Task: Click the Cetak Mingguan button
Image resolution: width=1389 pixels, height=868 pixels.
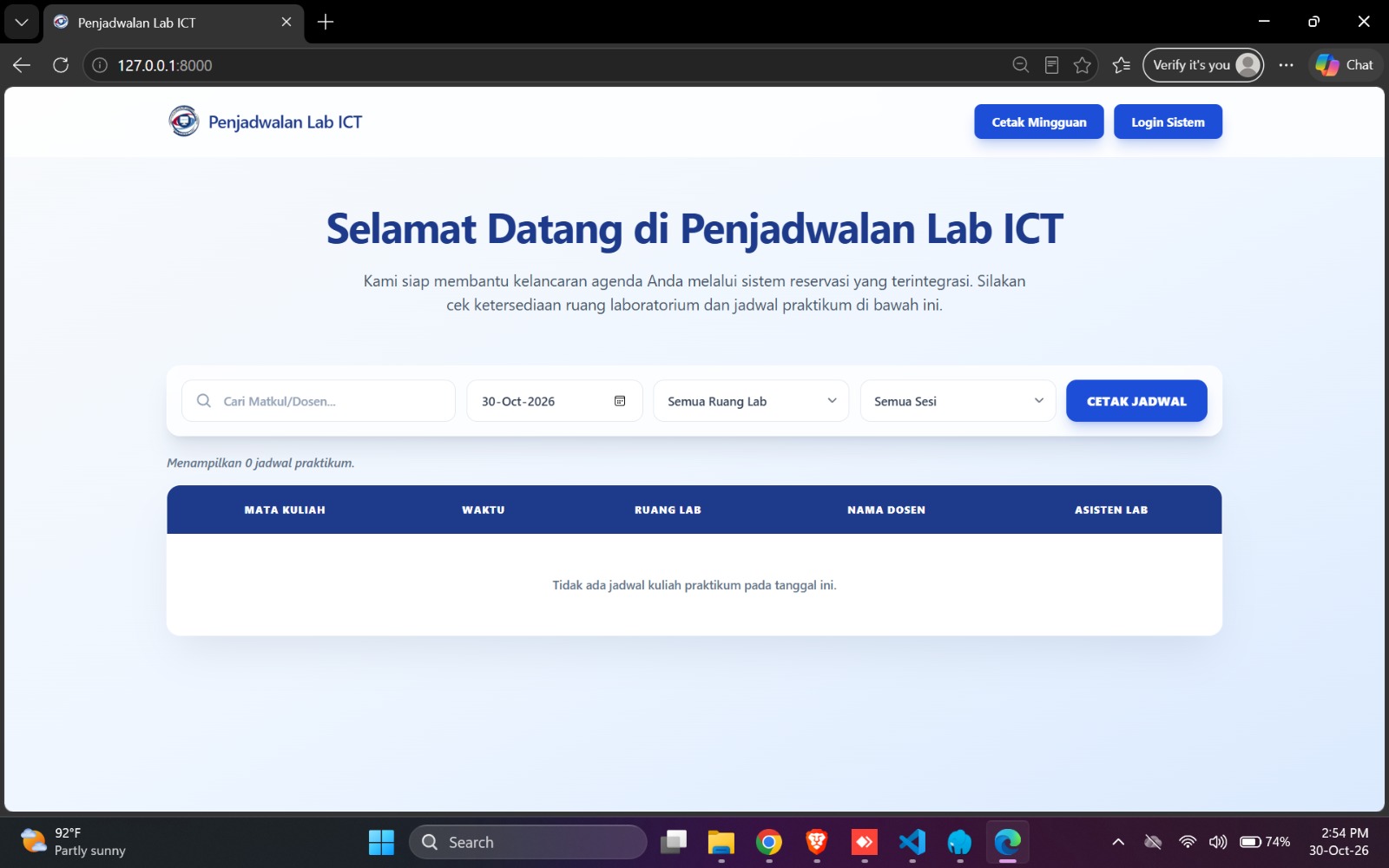Action: click(1039, 122)
